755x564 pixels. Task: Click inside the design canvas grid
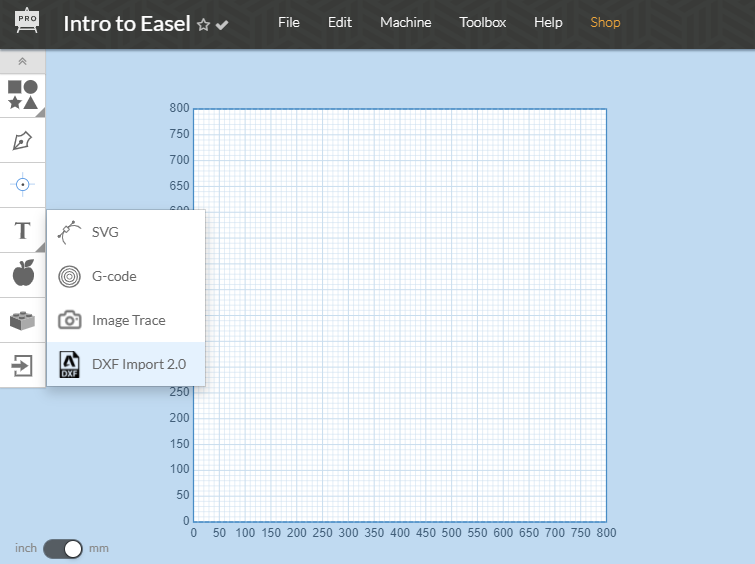click(x=400, y=315)
